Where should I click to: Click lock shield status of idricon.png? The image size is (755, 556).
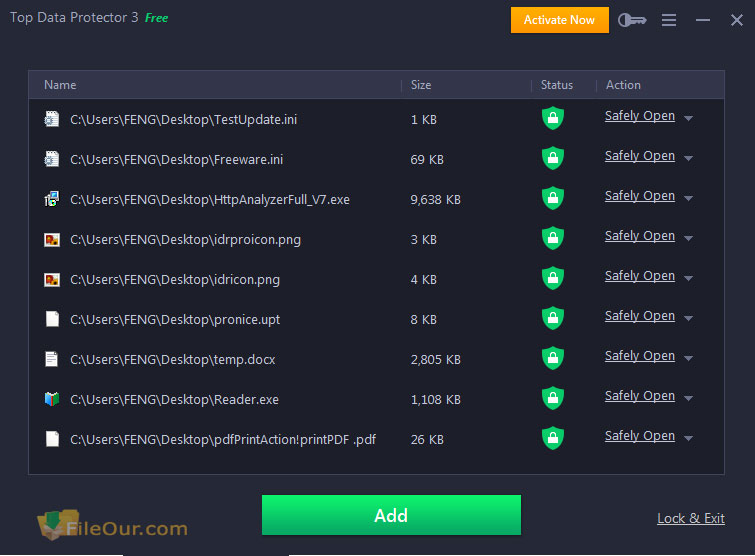click(553, 278)
